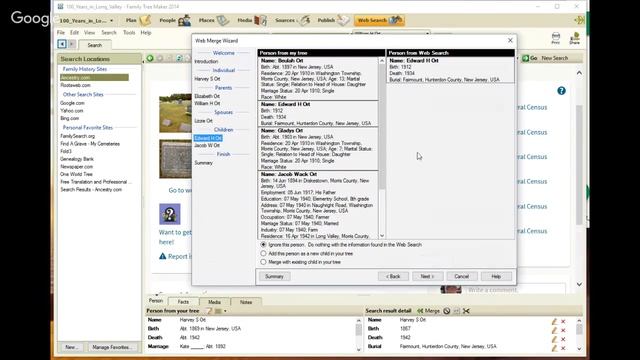640x360 pixels.
Task: Select 'Add this person as a new child' option
Action: (263, 253)
